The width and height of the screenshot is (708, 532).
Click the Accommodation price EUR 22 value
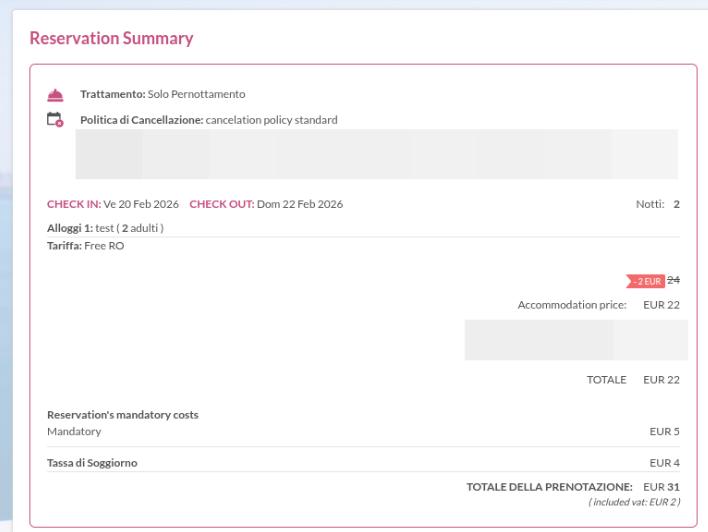[661, 305]
